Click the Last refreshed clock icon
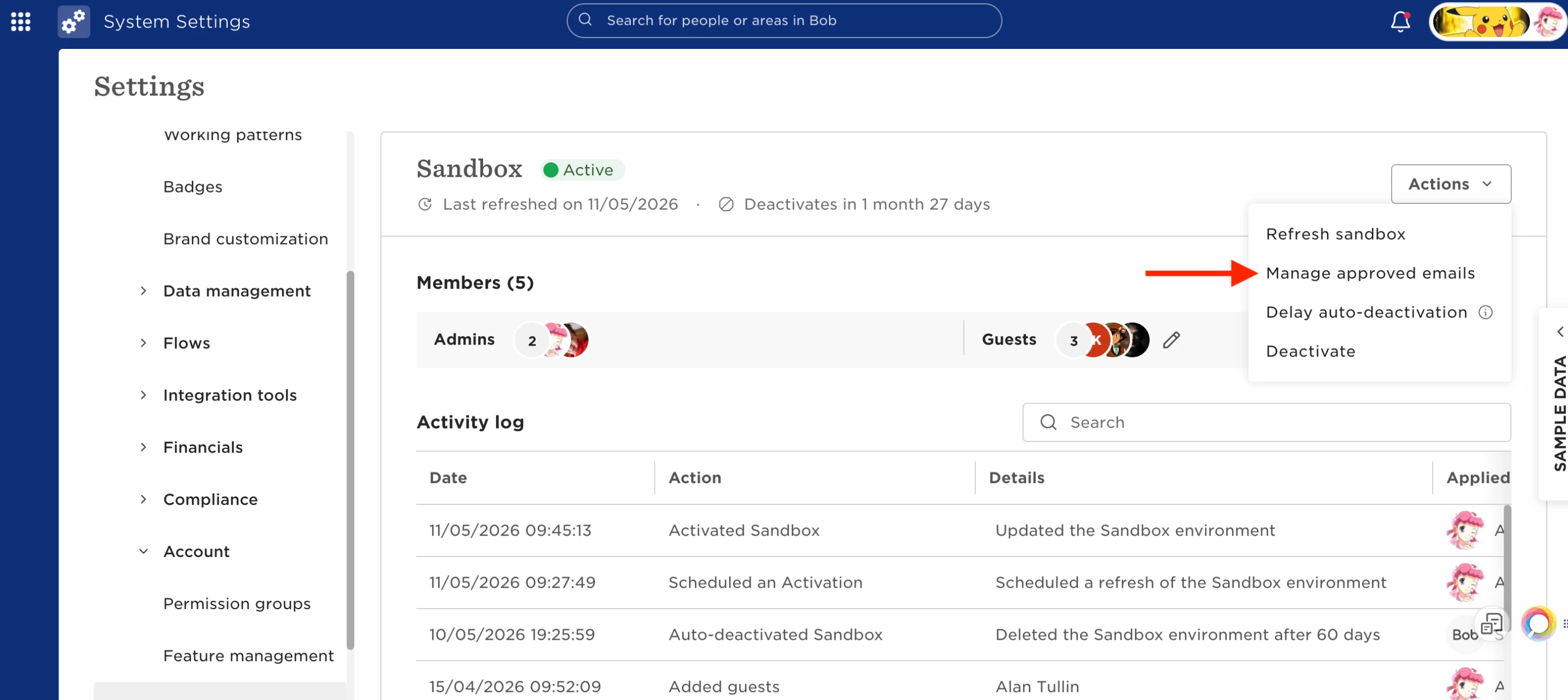The image size is (1568, 700). point(425,204)
